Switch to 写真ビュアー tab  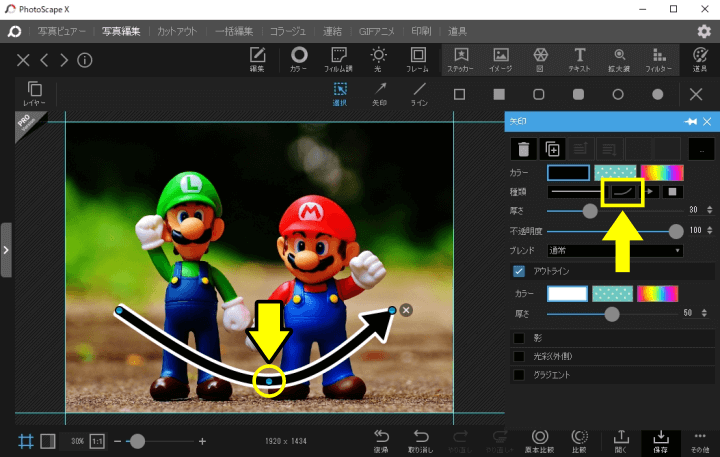tap(62, 31)
